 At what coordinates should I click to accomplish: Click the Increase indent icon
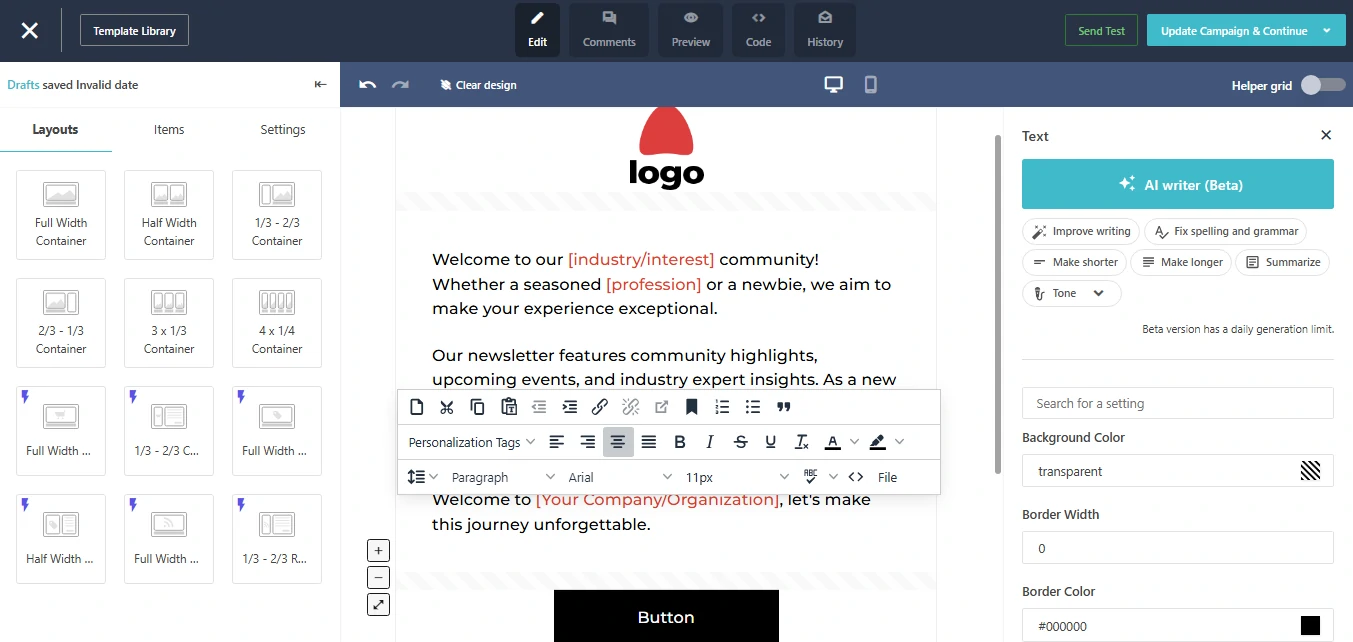570,407
